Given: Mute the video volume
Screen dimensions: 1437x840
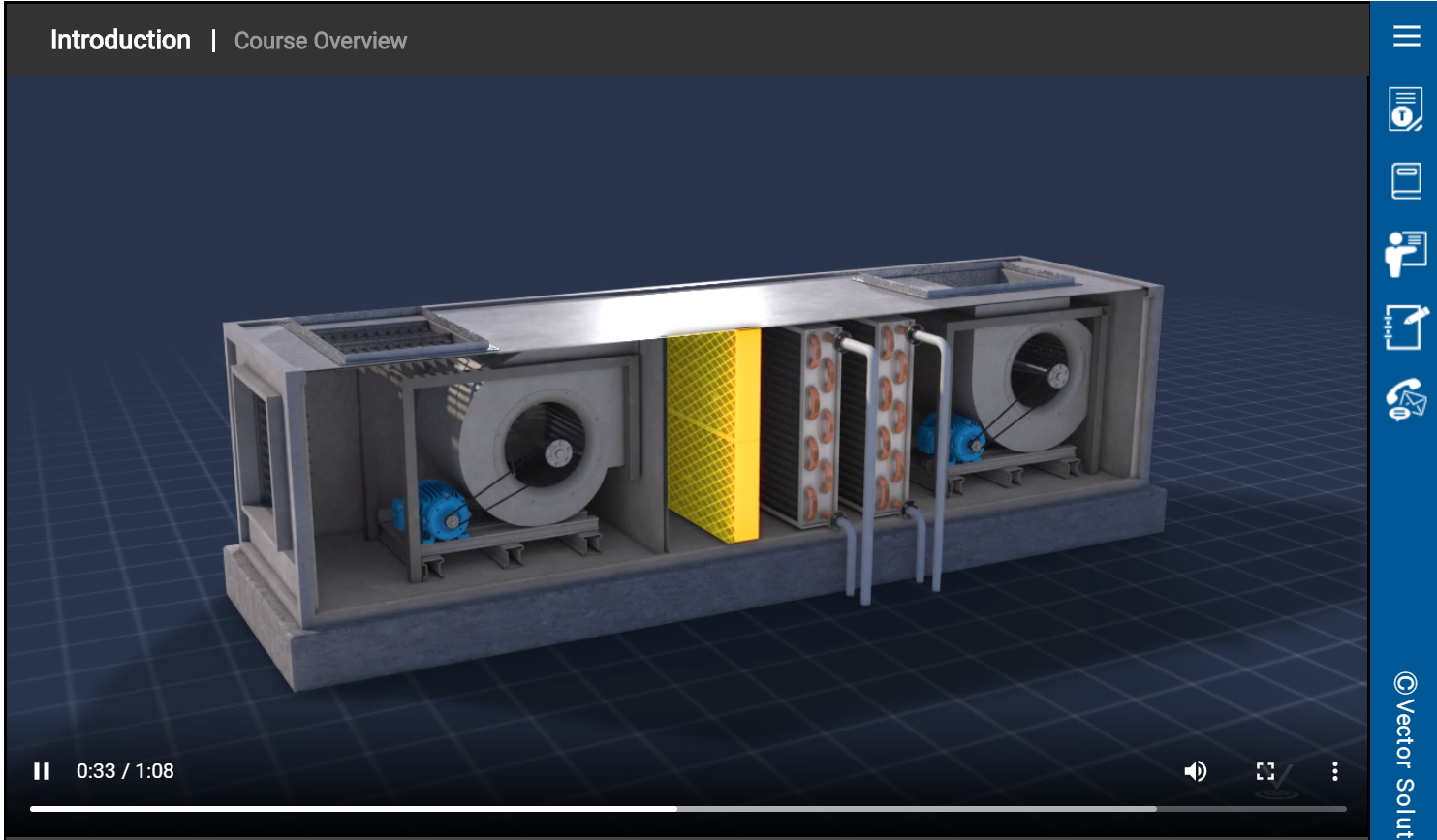Looking at the screenshot, I should tap(1196, 771).
